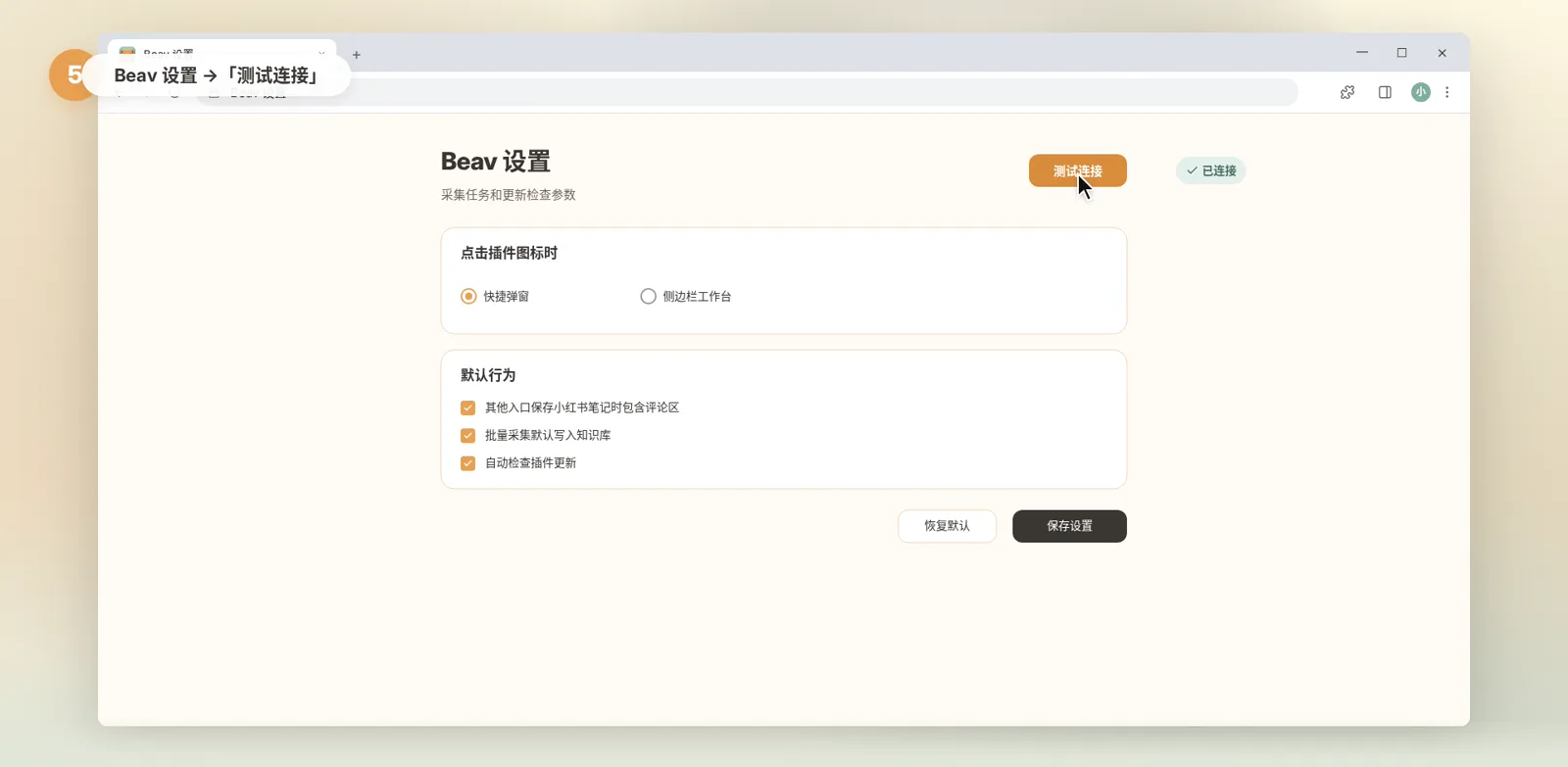Click the 测试连接 button

(1078, 170)
